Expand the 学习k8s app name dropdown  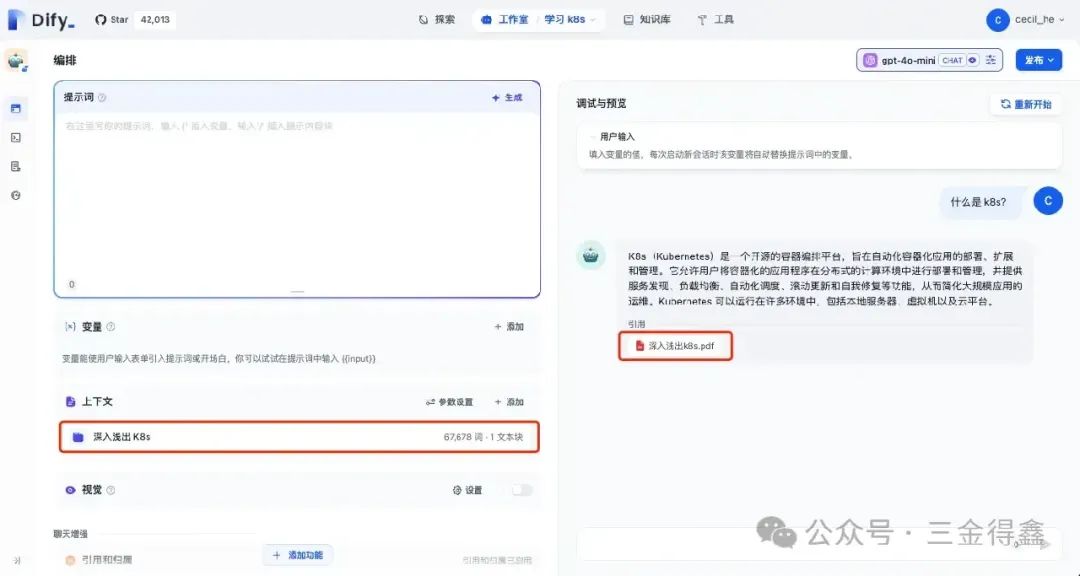(593, 19)
